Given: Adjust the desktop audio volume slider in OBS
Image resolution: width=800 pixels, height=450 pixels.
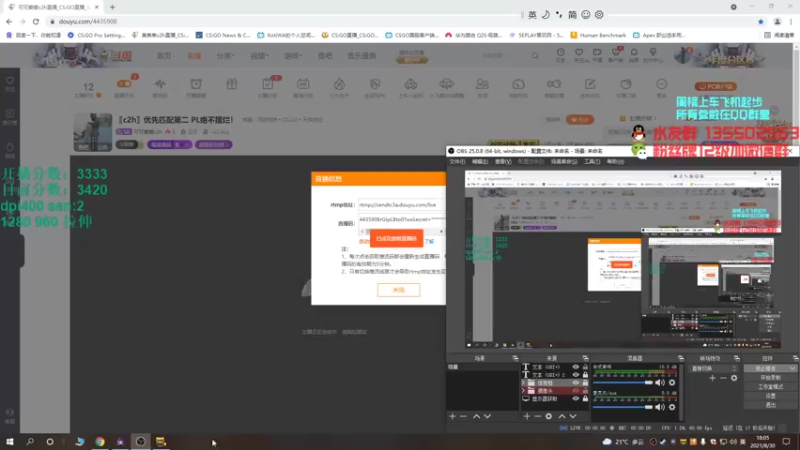Looking at the screenshot, I should tap(623, 383).
